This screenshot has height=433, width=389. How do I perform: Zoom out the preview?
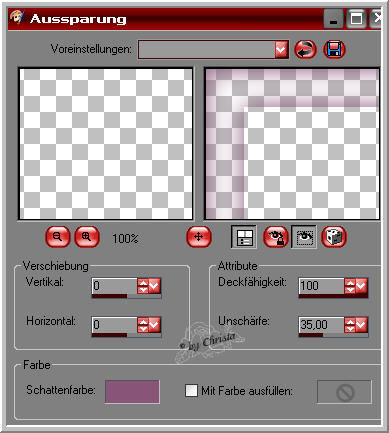tap(57, 237)
